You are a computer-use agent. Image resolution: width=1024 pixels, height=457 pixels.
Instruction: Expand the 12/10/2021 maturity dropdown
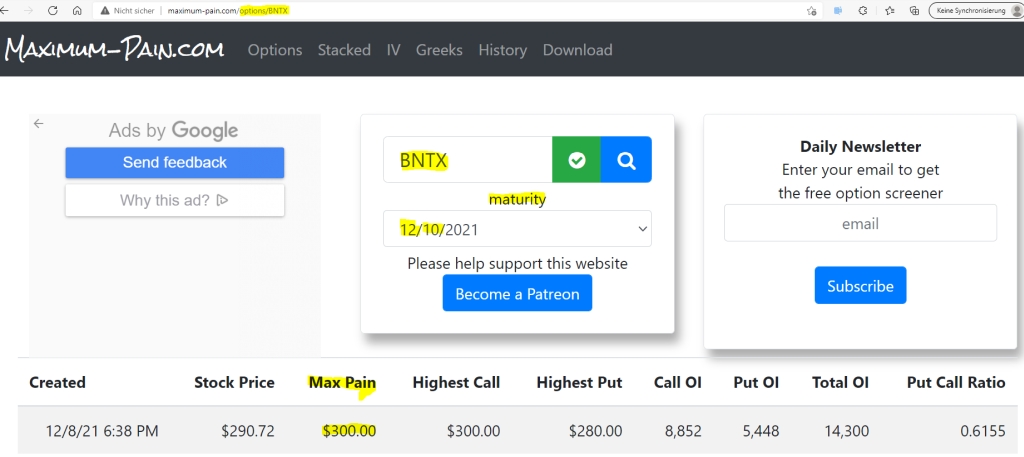[x=517, y=229]
